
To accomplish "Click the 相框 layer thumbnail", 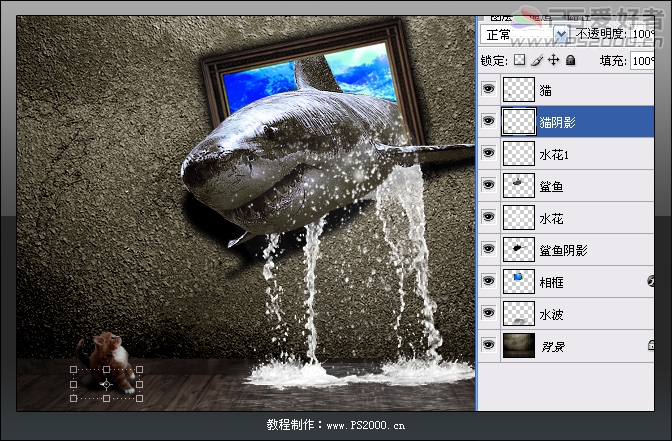I will point(519,282).
